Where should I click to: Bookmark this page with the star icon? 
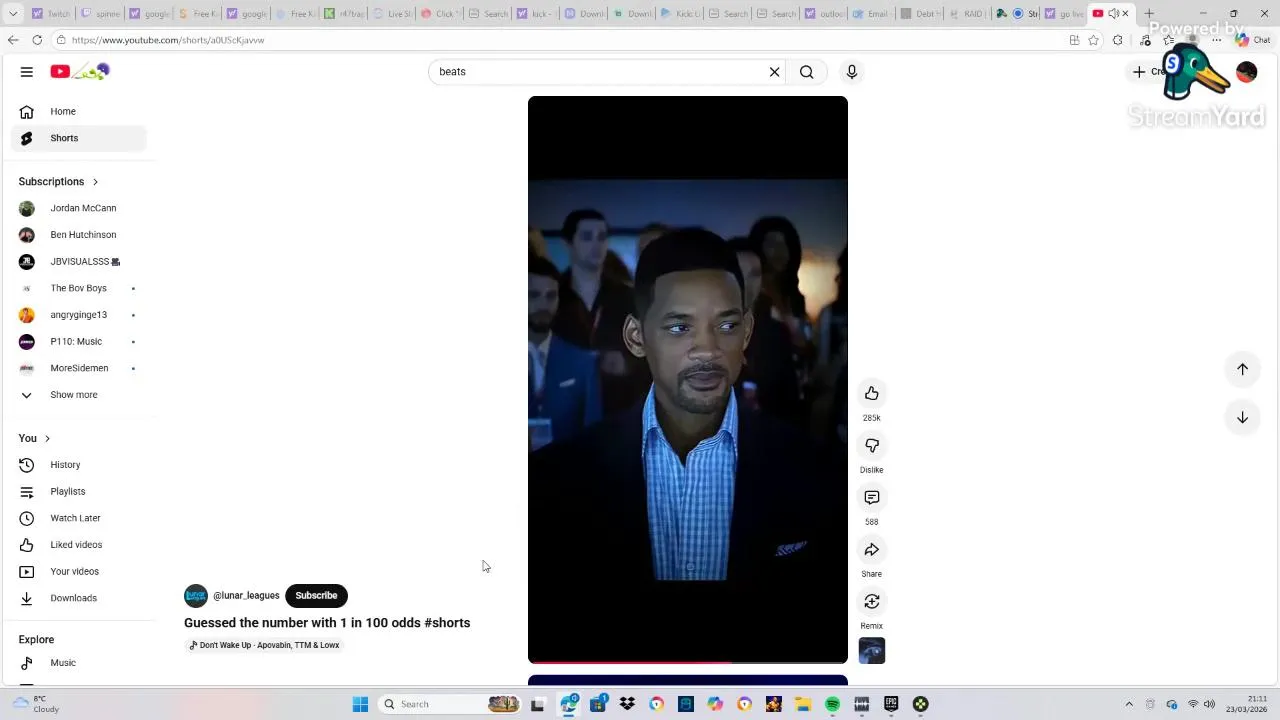(x=1093, y=40)
